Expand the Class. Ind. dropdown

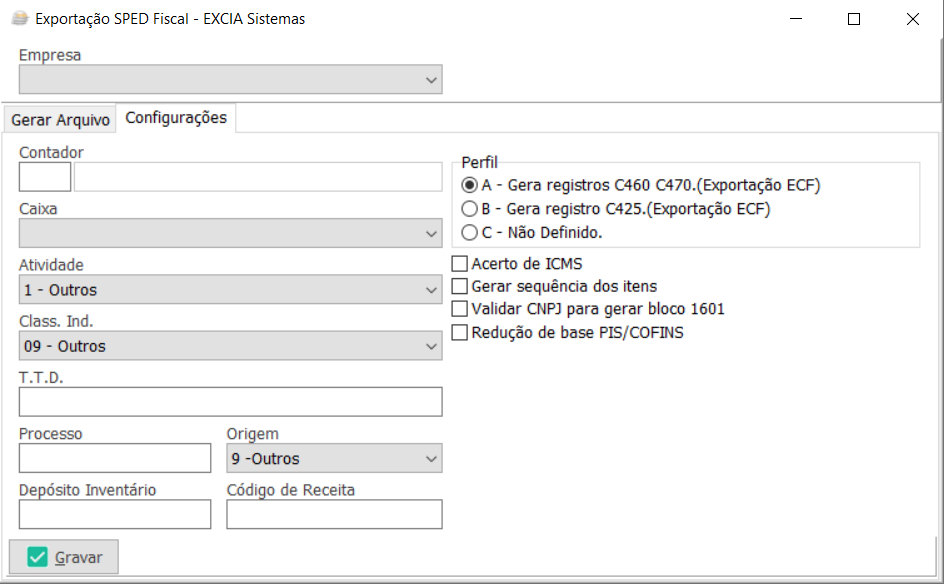pos(230,346)
